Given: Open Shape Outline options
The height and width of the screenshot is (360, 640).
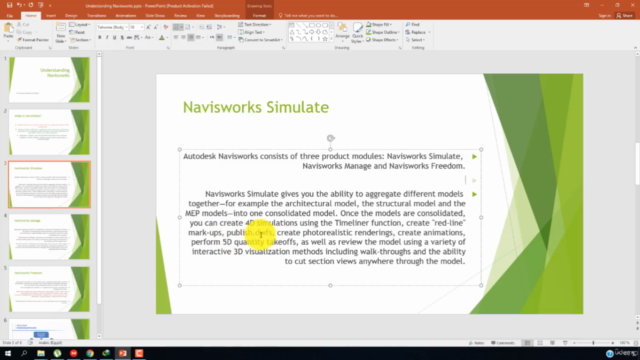Looking at the screenshot, I should coord(382,32).
